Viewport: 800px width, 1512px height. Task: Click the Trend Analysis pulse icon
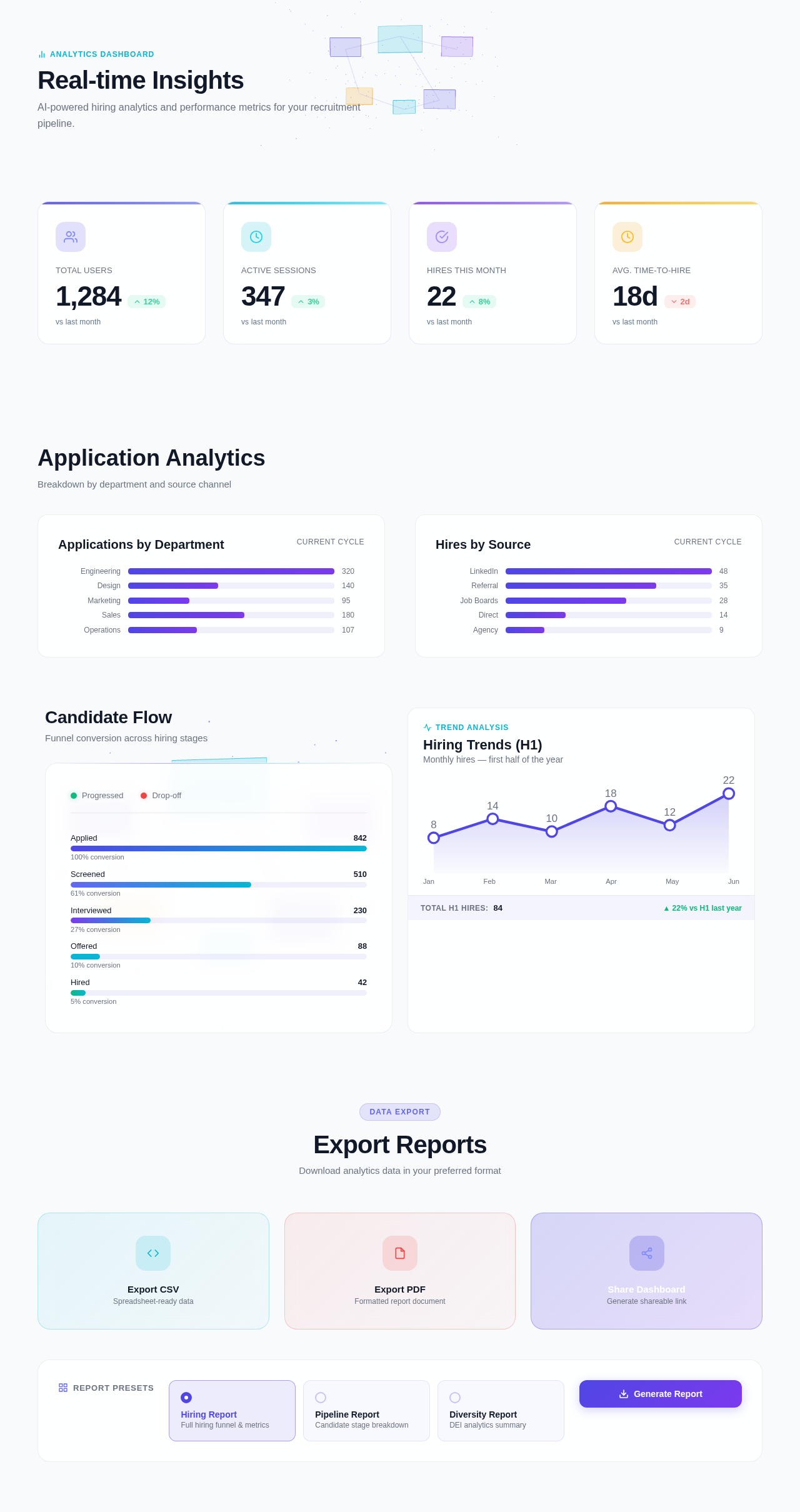(427, 728)
